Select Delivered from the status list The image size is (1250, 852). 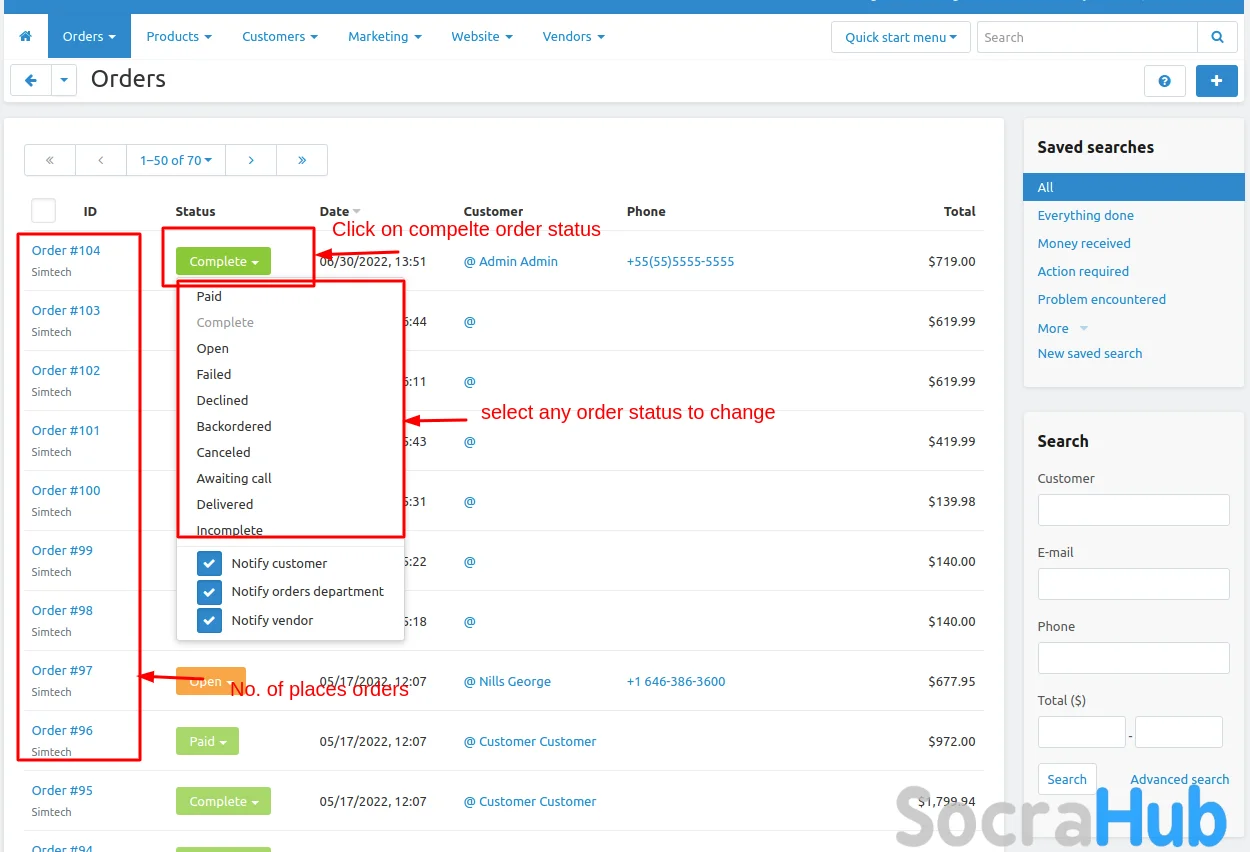[x=225, y=504]
